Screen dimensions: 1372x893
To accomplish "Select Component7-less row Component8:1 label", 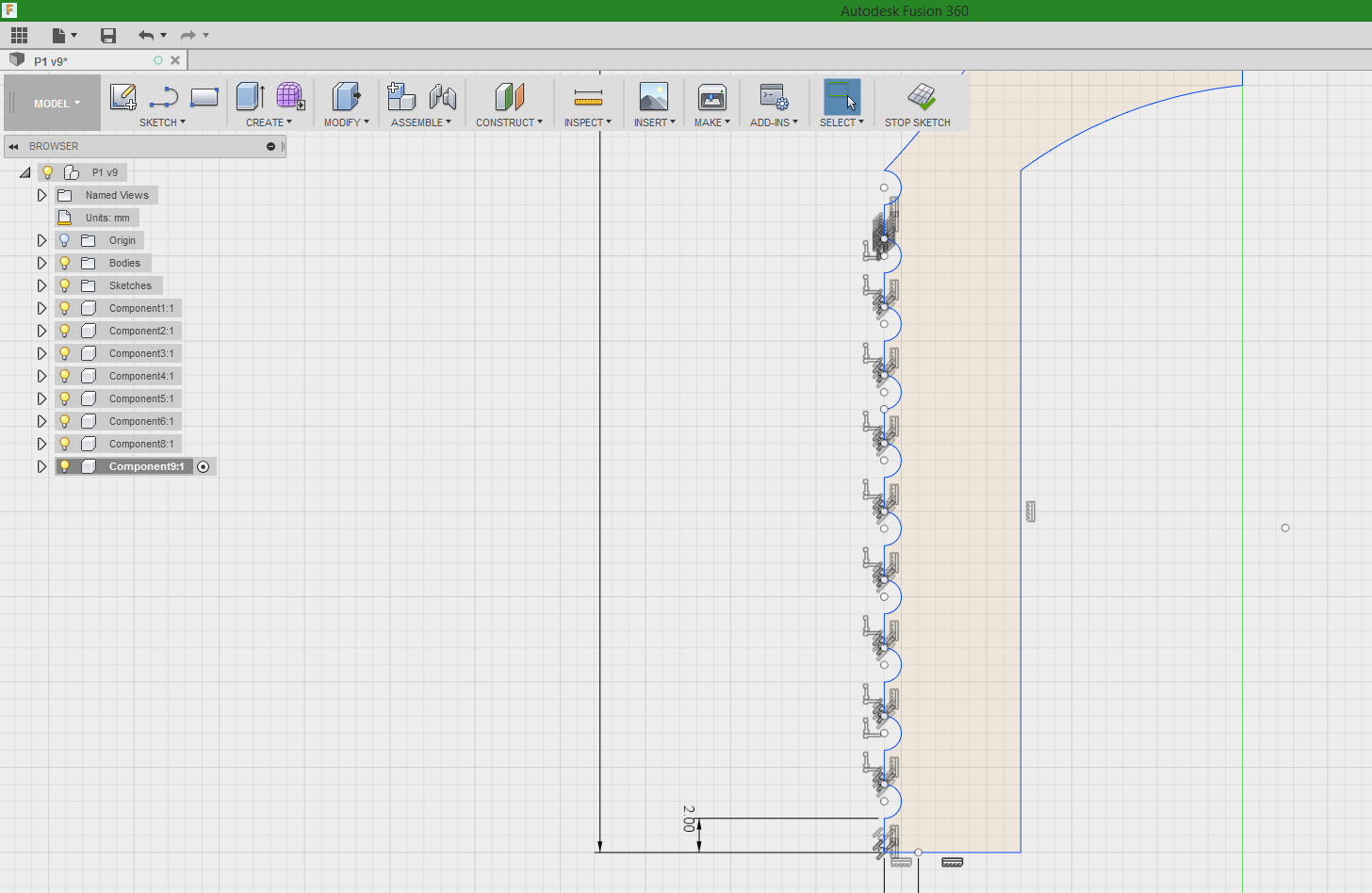I will 141,444.
